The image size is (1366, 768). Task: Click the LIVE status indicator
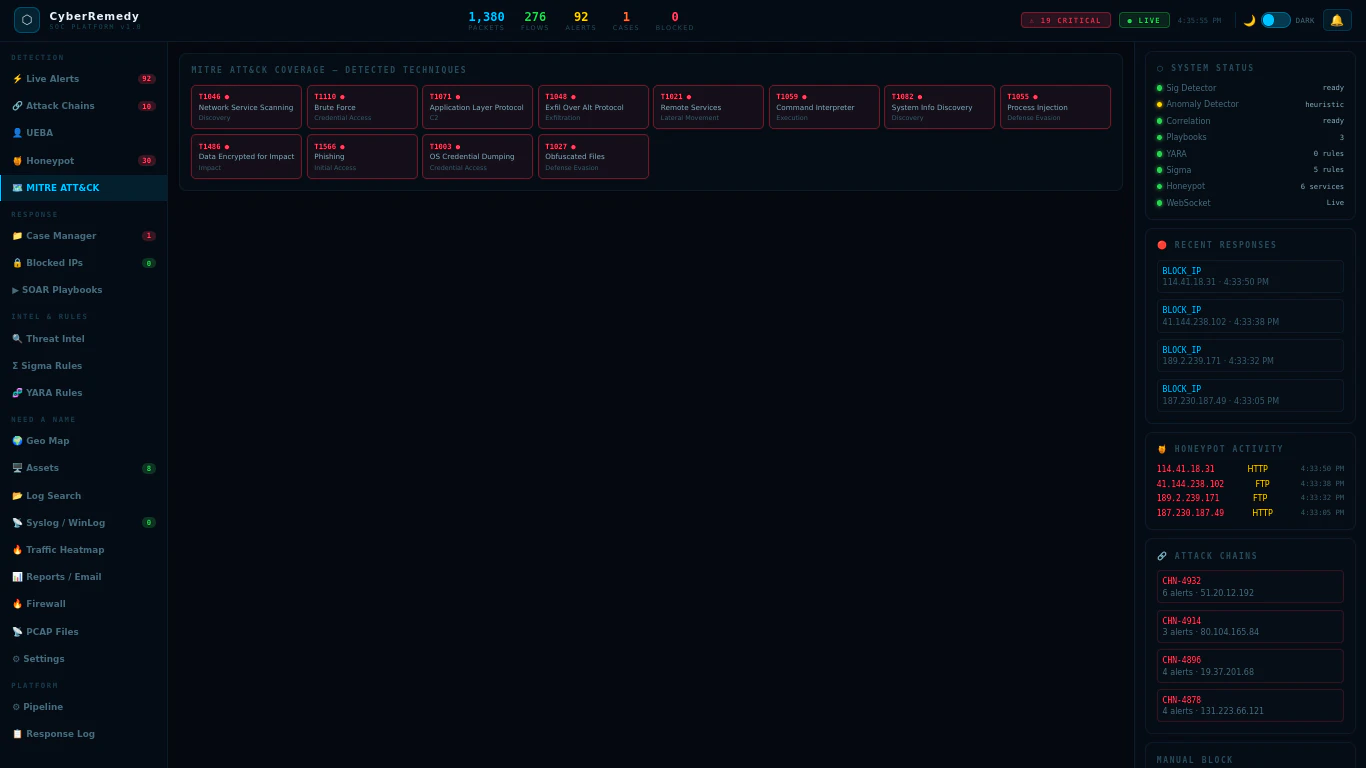(x=1144, y=19)
